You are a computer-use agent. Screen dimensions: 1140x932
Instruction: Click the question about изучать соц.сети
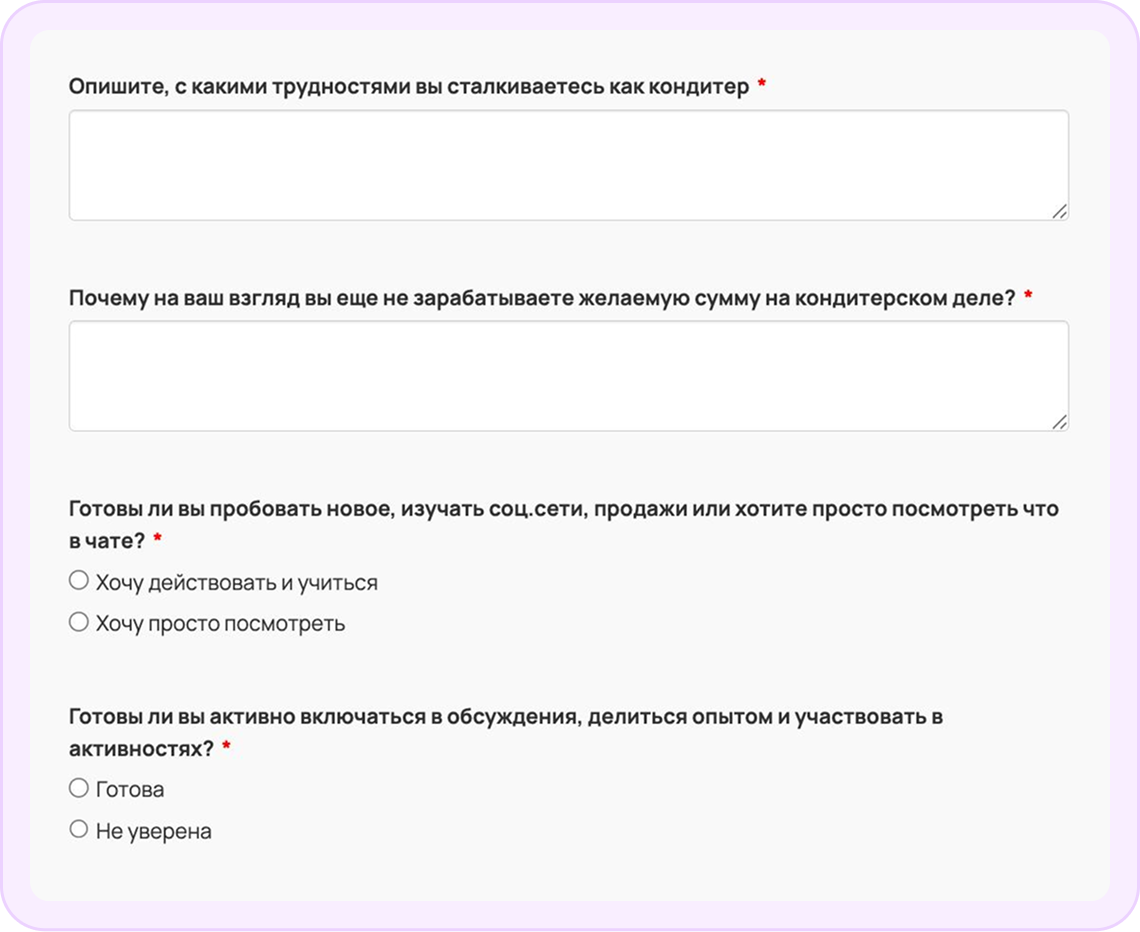[500, 508]
